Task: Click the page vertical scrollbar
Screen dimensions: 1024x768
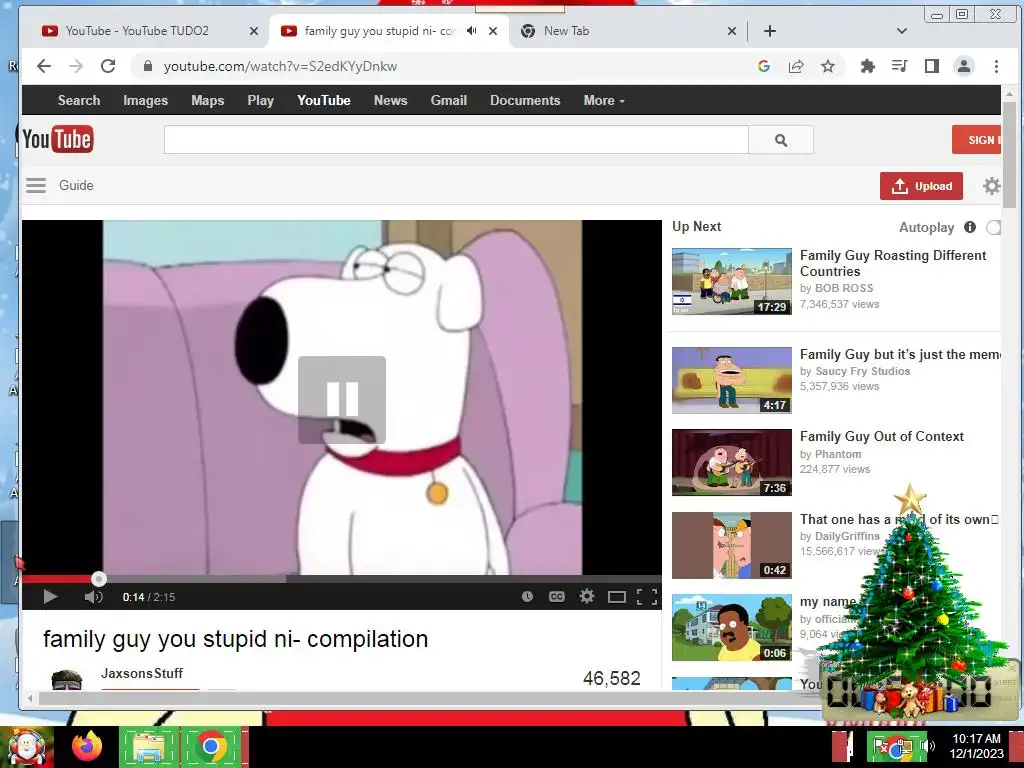Action: tap(1009, 155)
